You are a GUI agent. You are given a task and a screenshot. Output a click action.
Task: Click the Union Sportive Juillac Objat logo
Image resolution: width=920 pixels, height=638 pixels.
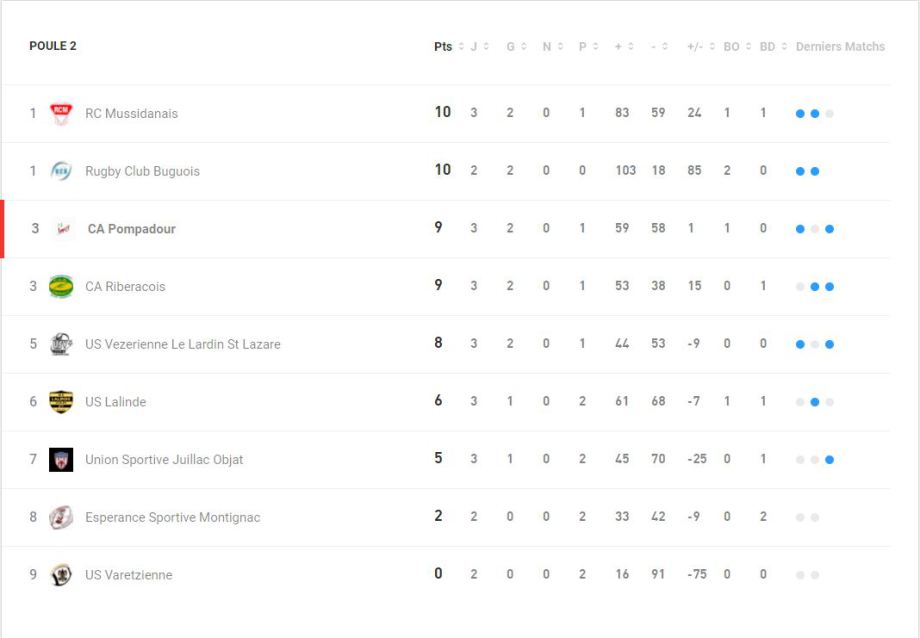[61, 460]
